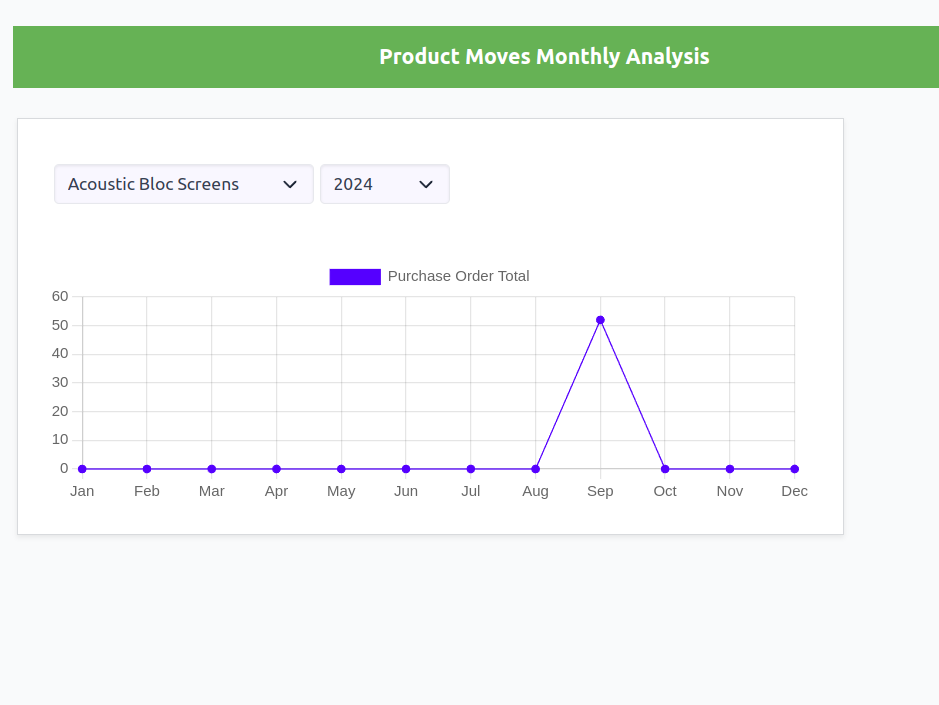This screenshot has height=705, width=939.
Task: Click the January data point
Action: tap(82, 469)
